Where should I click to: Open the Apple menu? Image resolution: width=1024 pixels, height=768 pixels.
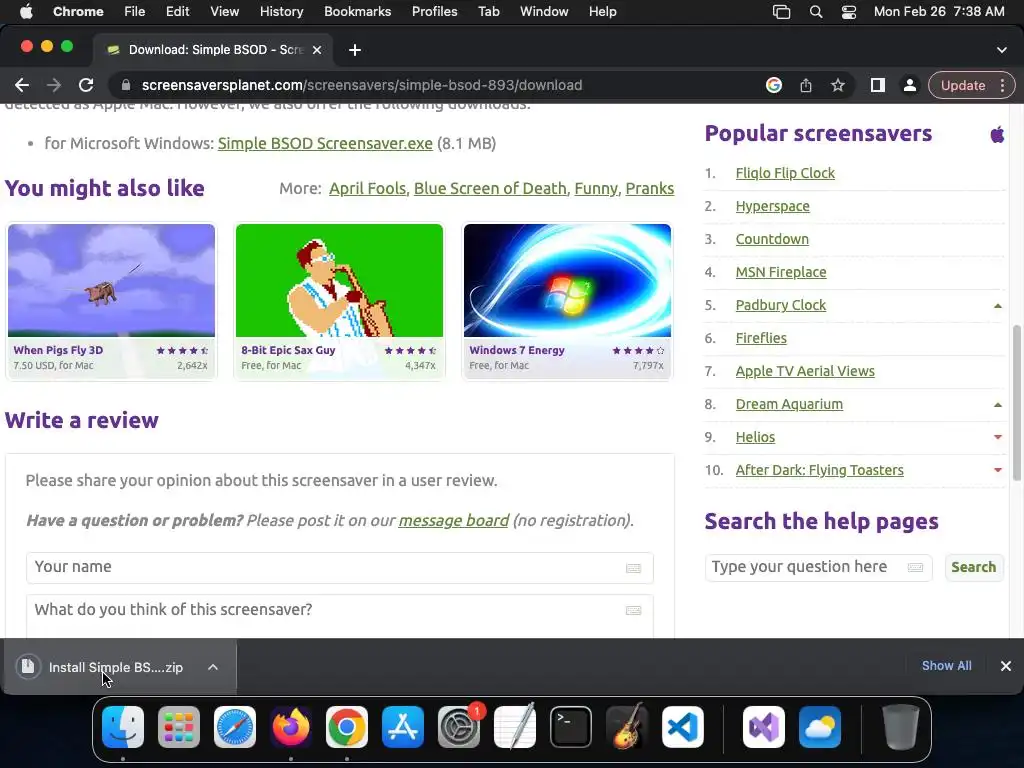26,12
